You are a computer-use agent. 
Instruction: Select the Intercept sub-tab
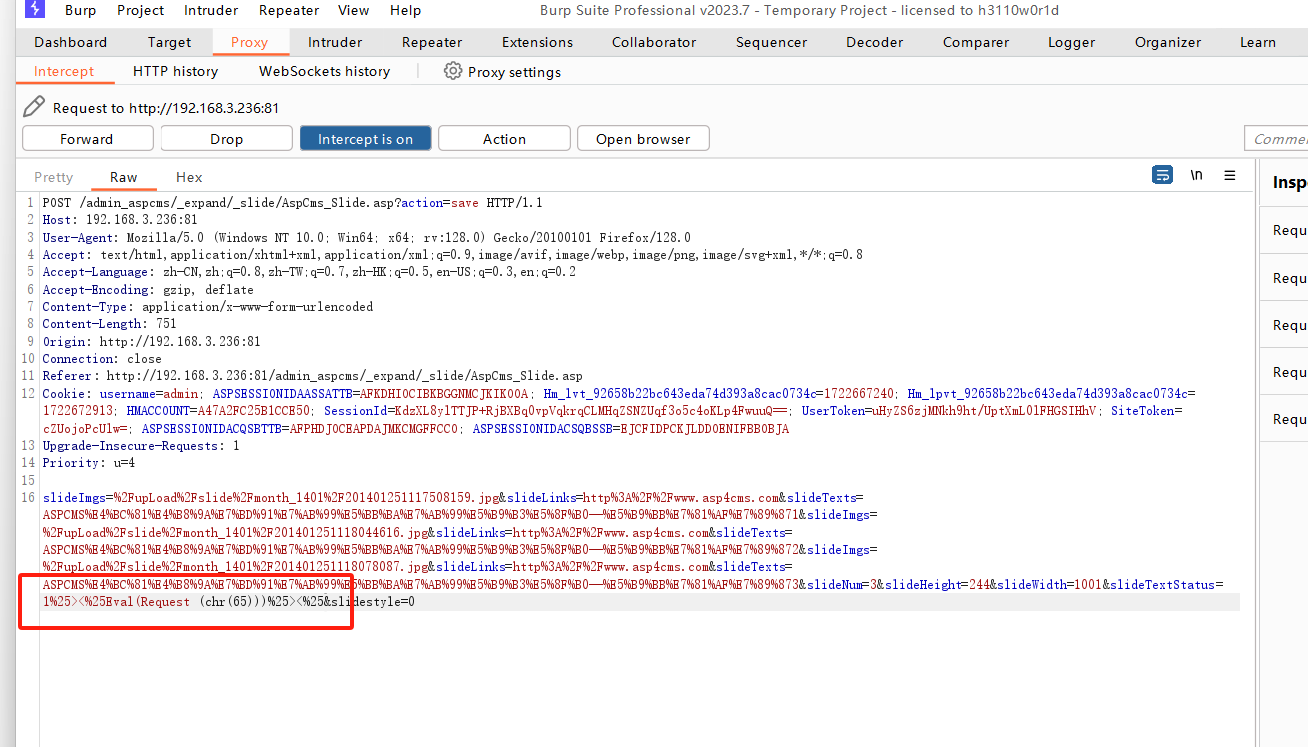[x=64, y=71]
